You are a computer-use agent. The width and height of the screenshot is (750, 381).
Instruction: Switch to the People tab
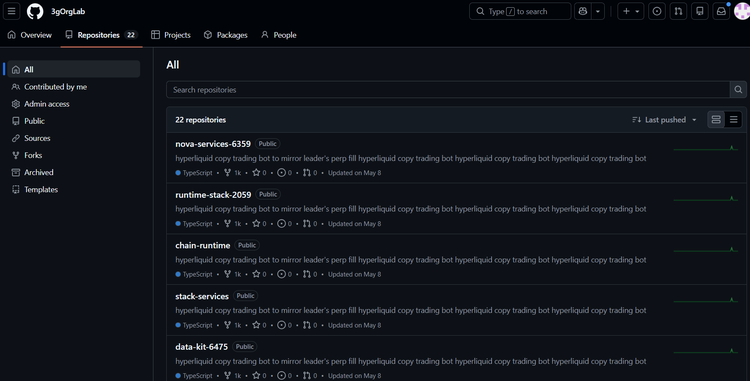pos(279,35)
